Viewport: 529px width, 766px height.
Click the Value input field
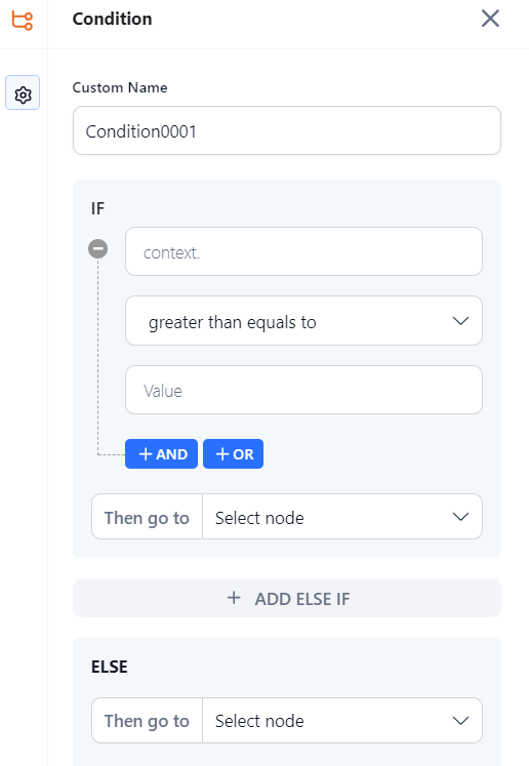tap(304, 390)
